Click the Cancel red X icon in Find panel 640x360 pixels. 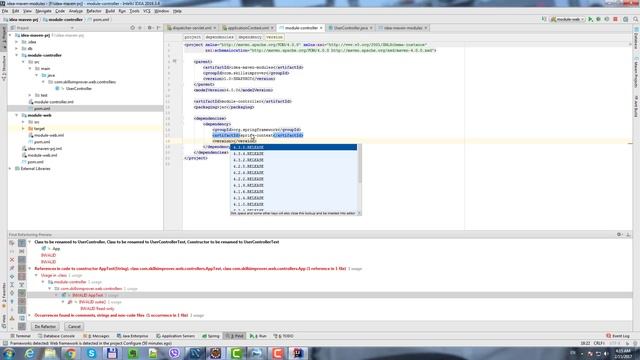click(x=12, y=260)
